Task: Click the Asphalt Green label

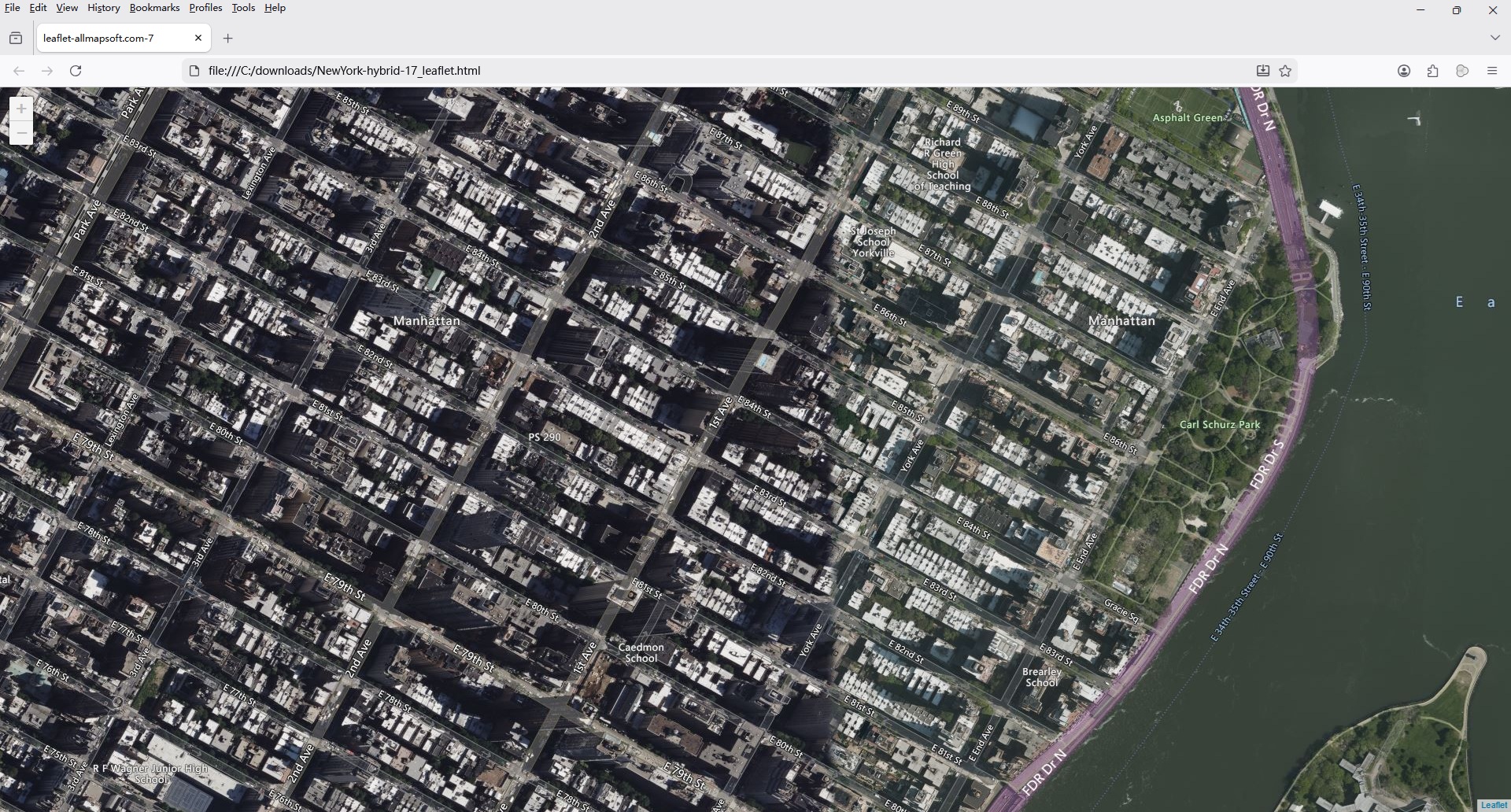Action: tap(1188, 118)
